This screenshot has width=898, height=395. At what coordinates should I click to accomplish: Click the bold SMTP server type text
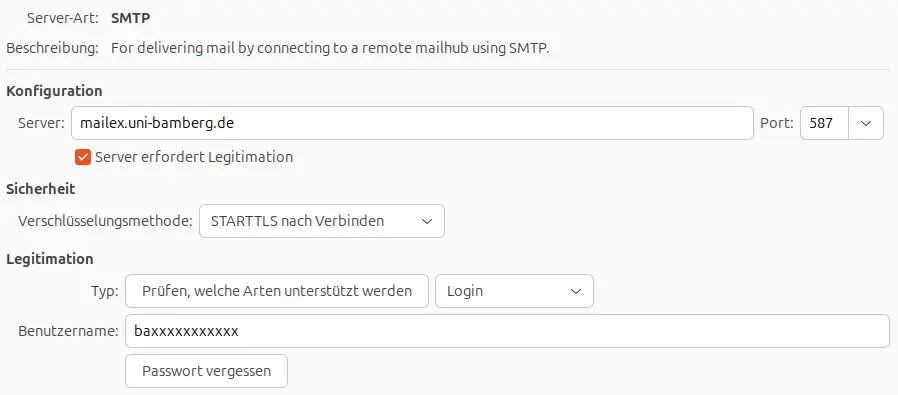pyautogui.click(x=131, y=18)
